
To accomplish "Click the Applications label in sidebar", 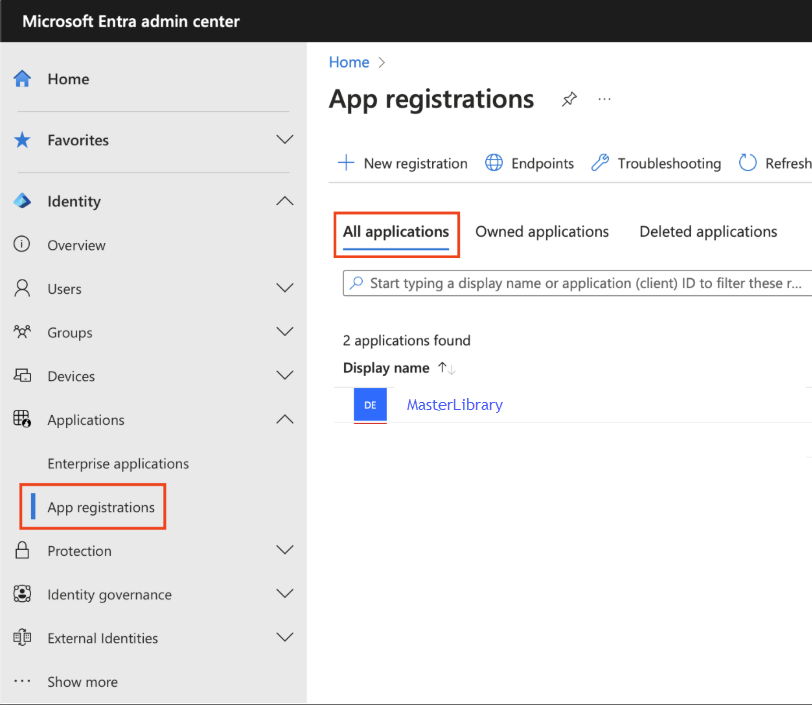I will click(x=86, y=420).
